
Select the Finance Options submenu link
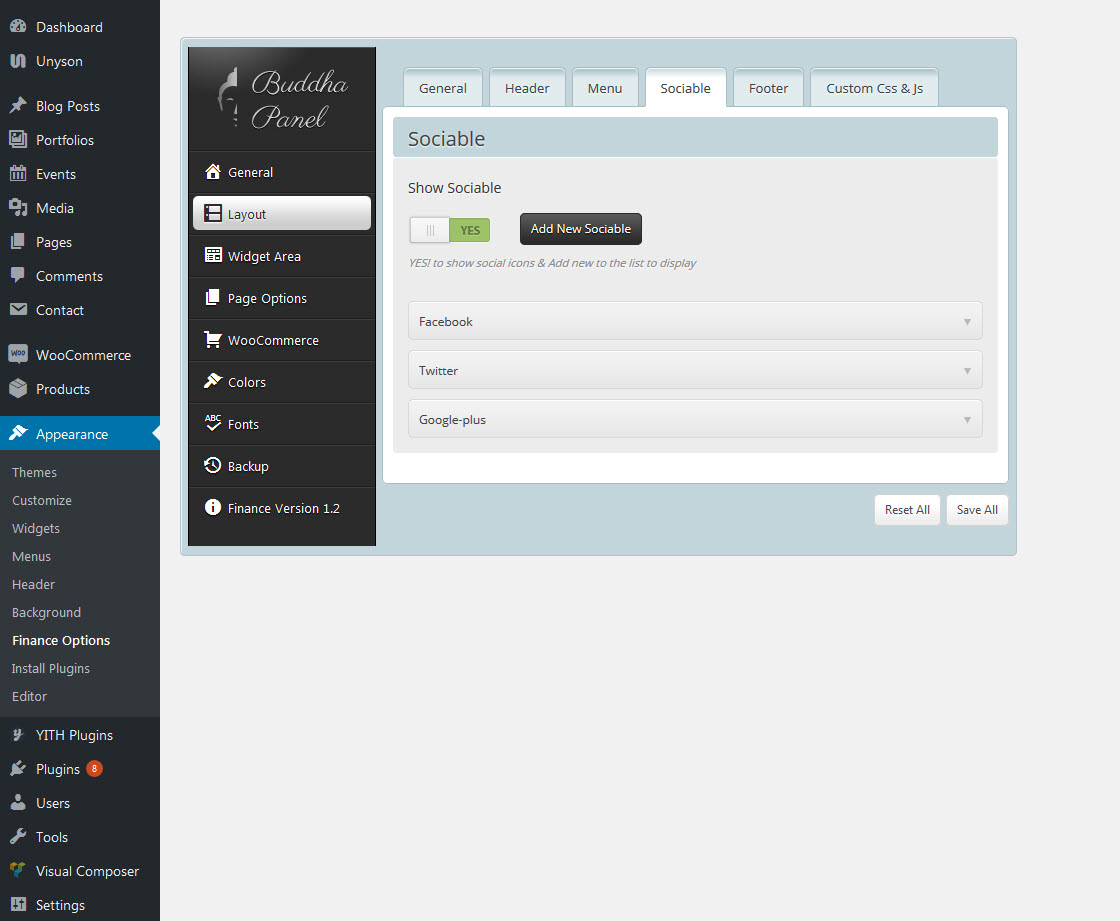pos(61,640)
